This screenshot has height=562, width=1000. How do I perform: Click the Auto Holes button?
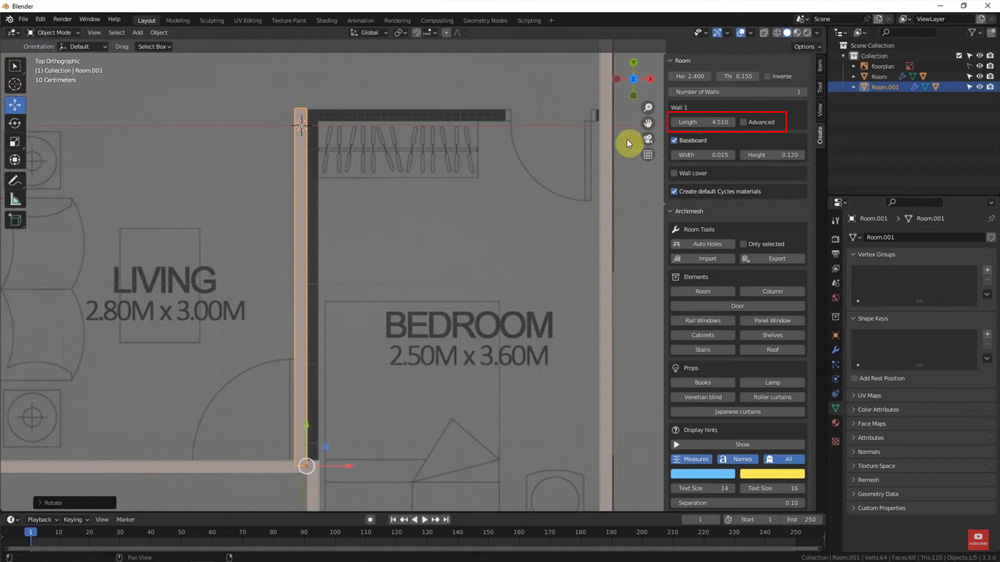(x=703, y=244)
